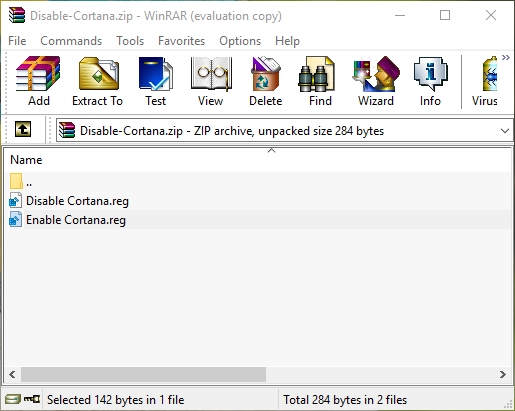This screenshot has height=411, width=515.
Task: Click the password key status icon
Action: pos(32,399)
